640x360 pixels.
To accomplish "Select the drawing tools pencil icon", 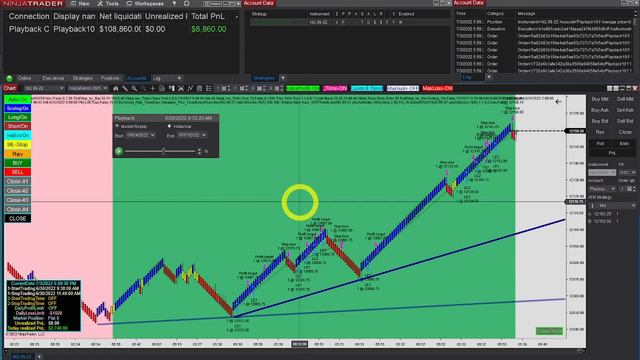I will pos(125,88).
